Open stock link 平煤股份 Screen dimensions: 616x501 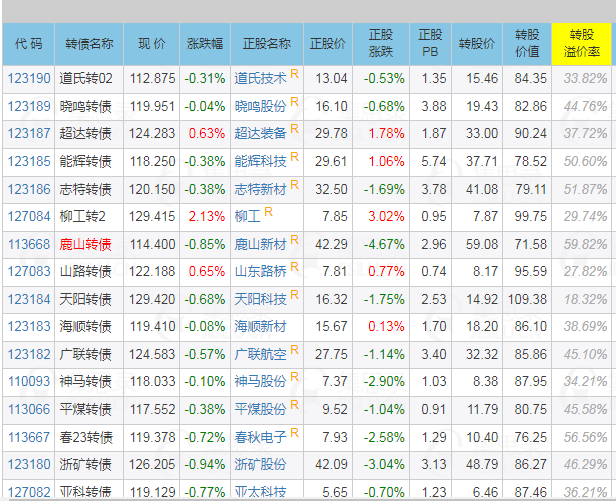[x=260, y=409]
